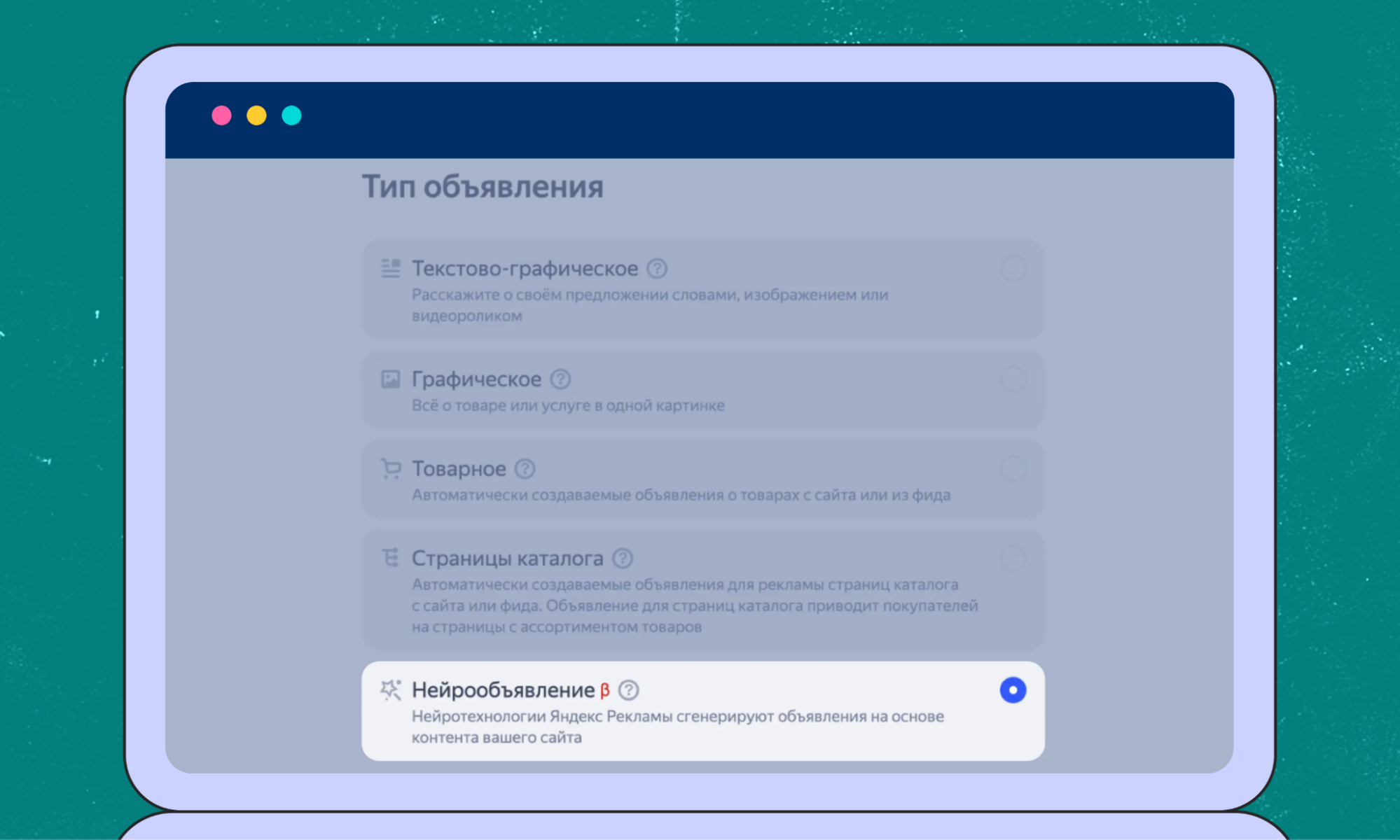Open help tooltip for Нейрообъявление
This screenshot has height=840, width=1400.
(629, 689)
